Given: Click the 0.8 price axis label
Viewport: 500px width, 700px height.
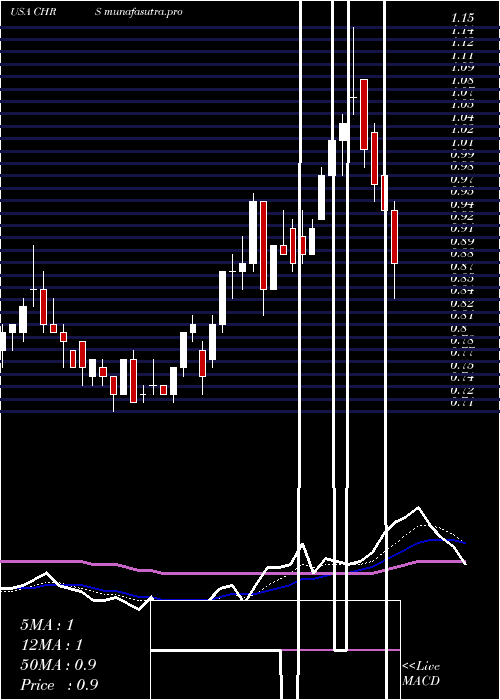Looking at the screenshot, I should pyautogui.click(x=459, y=329).
